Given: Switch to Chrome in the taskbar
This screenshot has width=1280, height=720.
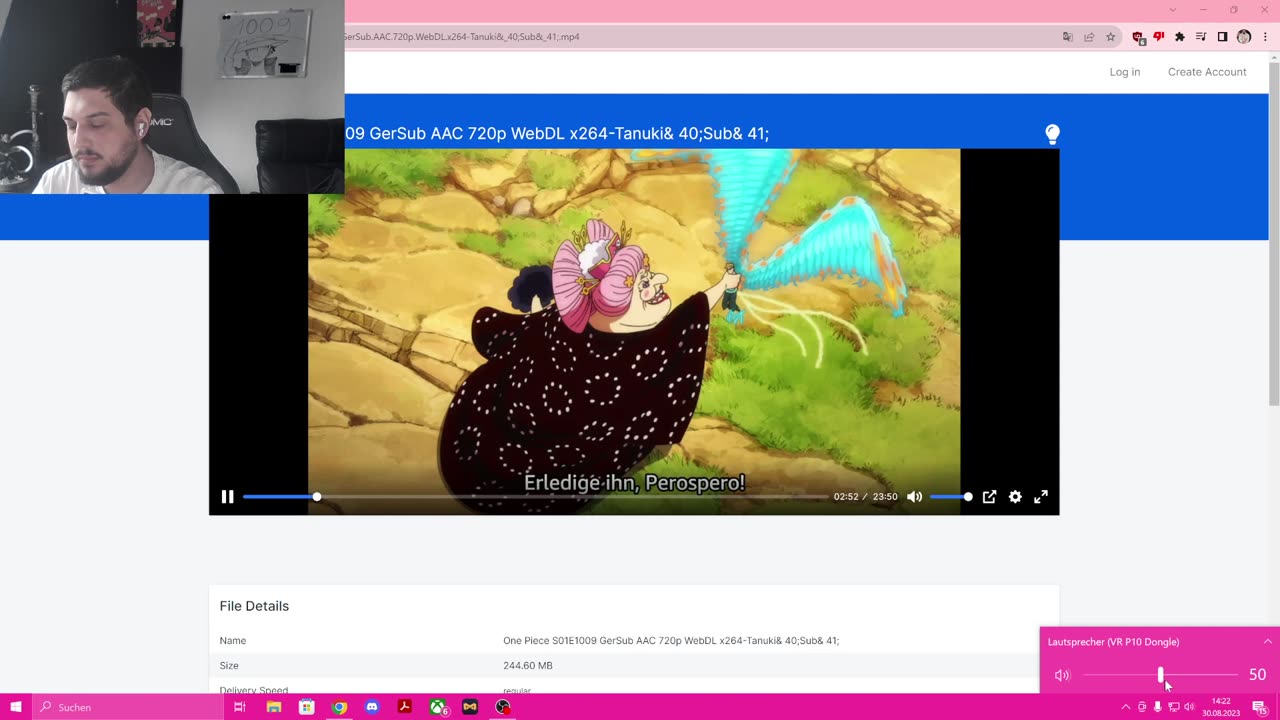Looking at the screenshot, I should 339,707.
